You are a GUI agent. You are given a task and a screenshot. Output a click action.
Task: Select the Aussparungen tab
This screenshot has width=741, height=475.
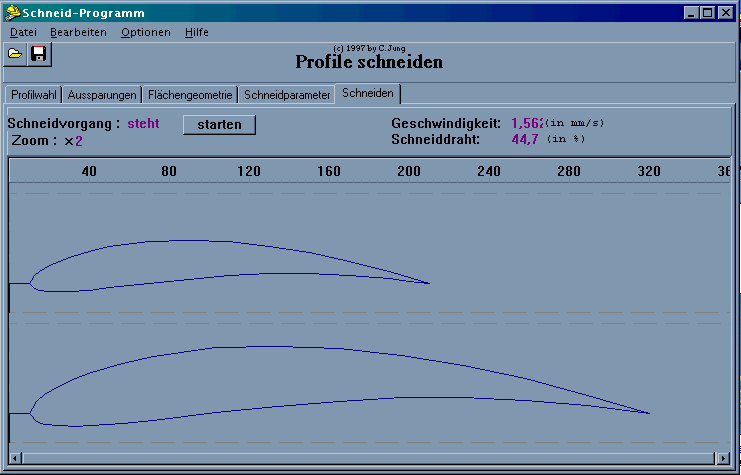point(102,95)
